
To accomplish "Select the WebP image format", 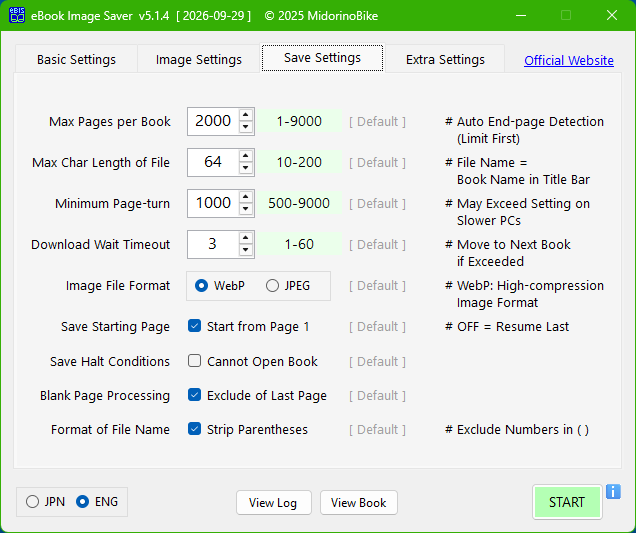I will (219, 286).
